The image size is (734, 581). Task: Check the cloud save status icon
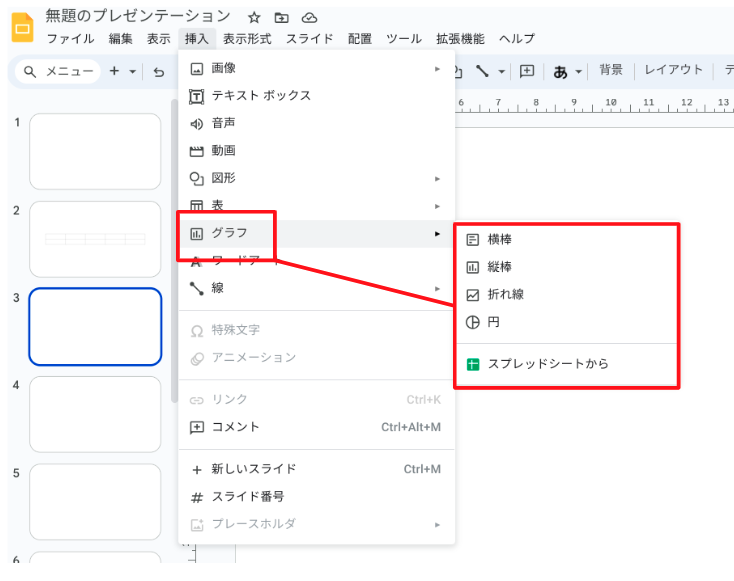point(309,18)
